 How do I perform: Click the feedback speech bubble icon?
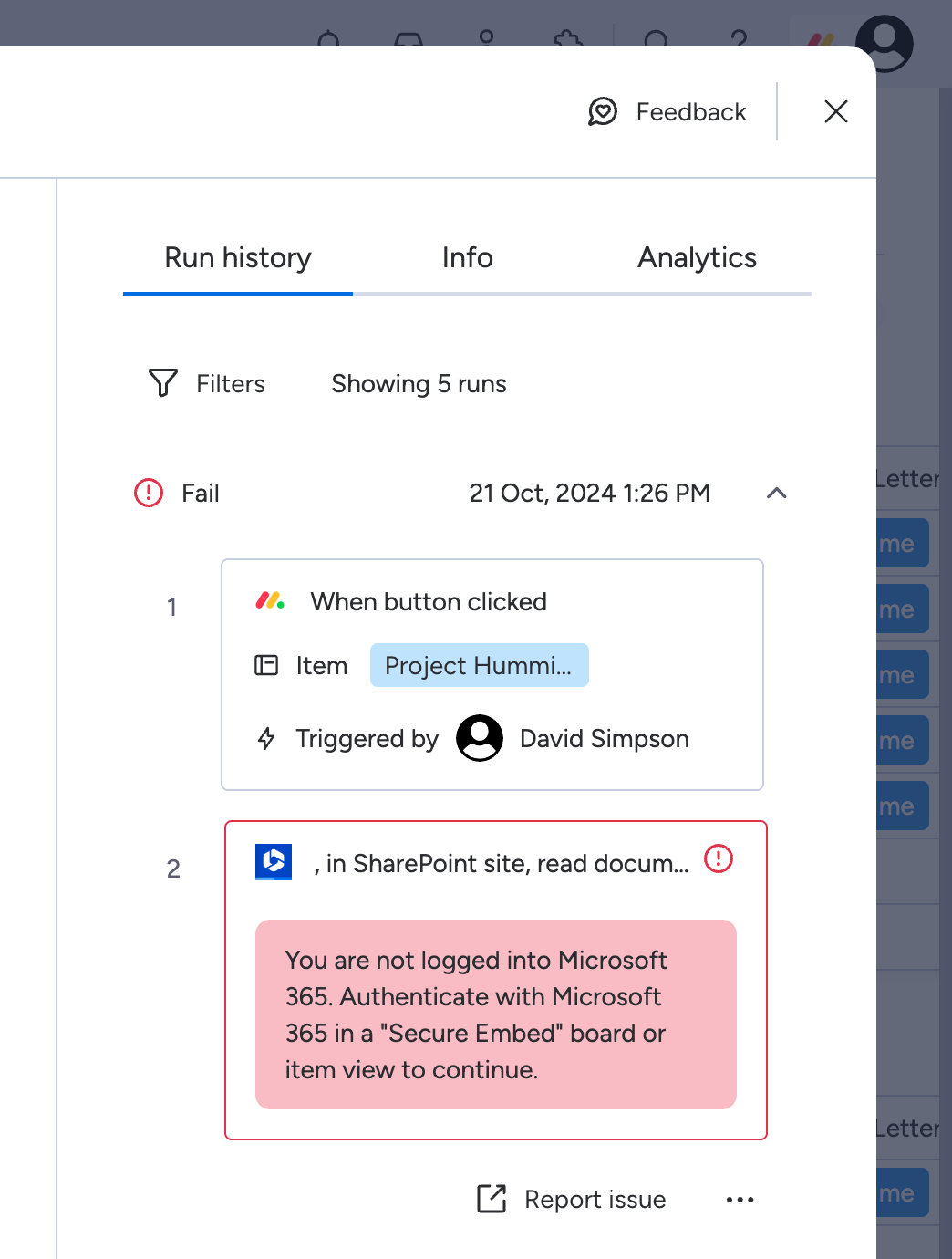604,111
